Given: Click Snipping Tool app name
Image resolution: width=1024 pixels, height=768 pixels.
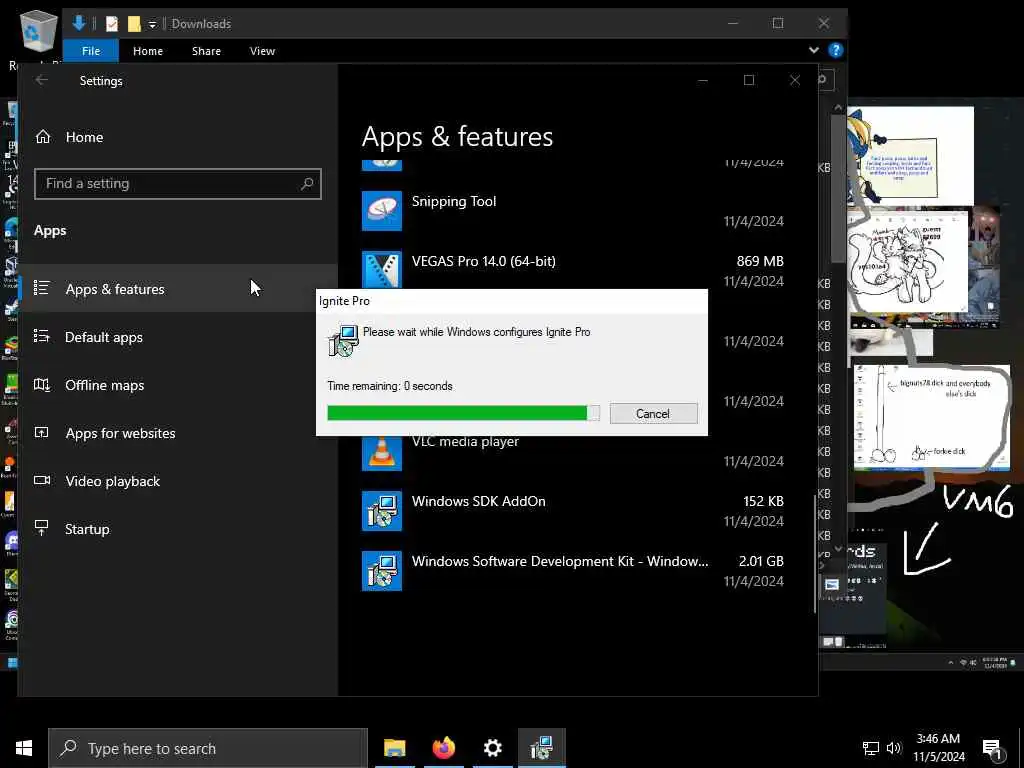Looking at the screenshot, I should pos(454,201).
